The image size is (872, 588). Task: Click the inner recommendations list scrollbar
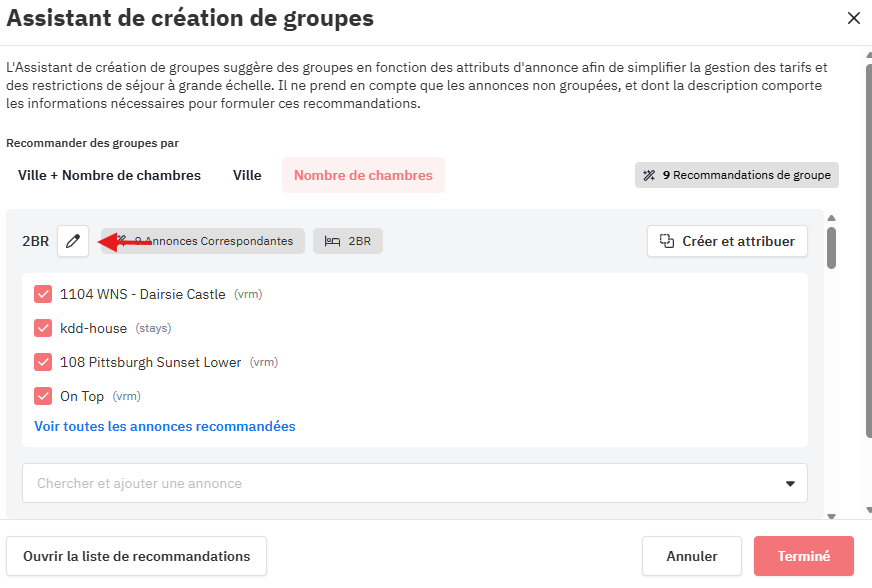click(x=831, y=247)
